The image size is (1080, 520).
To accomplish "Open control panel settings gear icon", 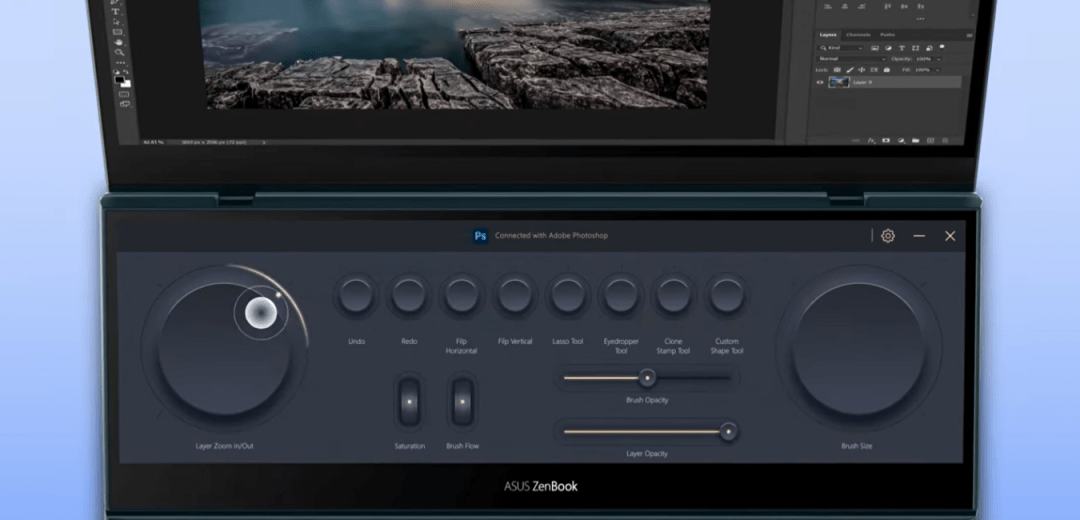I will click(888, 236).
